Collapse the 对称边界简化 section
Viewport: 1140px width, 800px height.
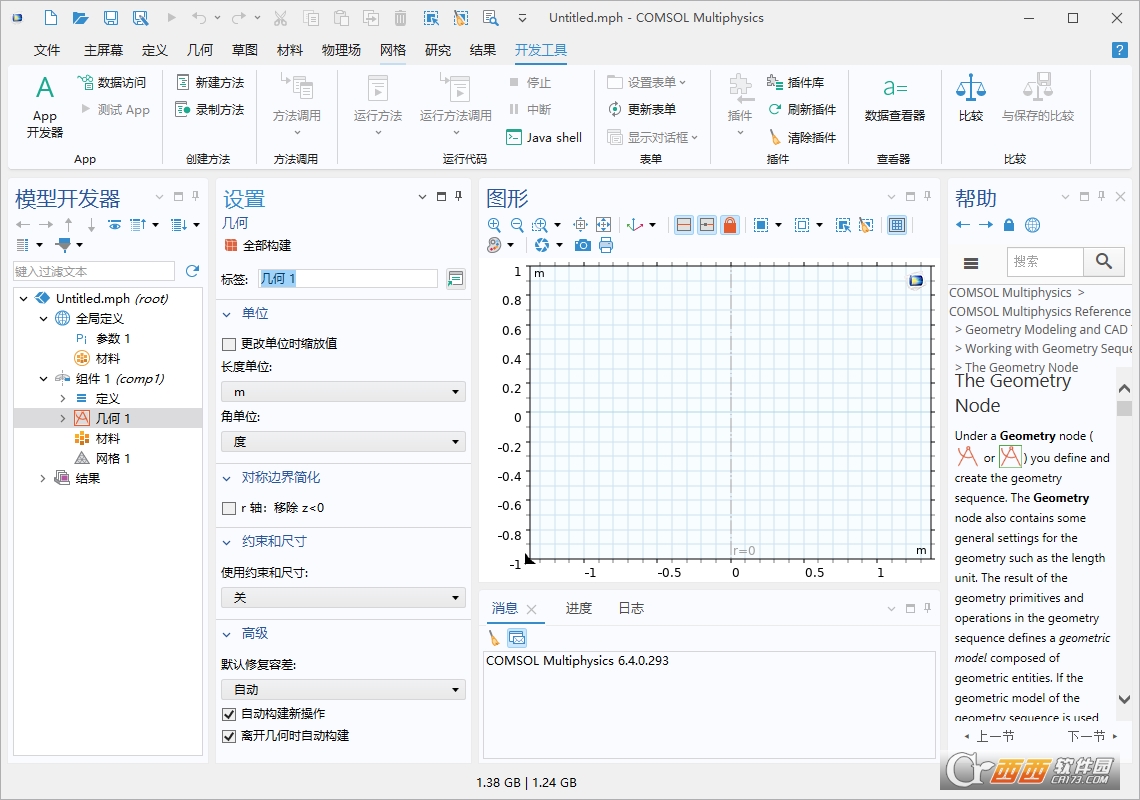tap(227, 478)
